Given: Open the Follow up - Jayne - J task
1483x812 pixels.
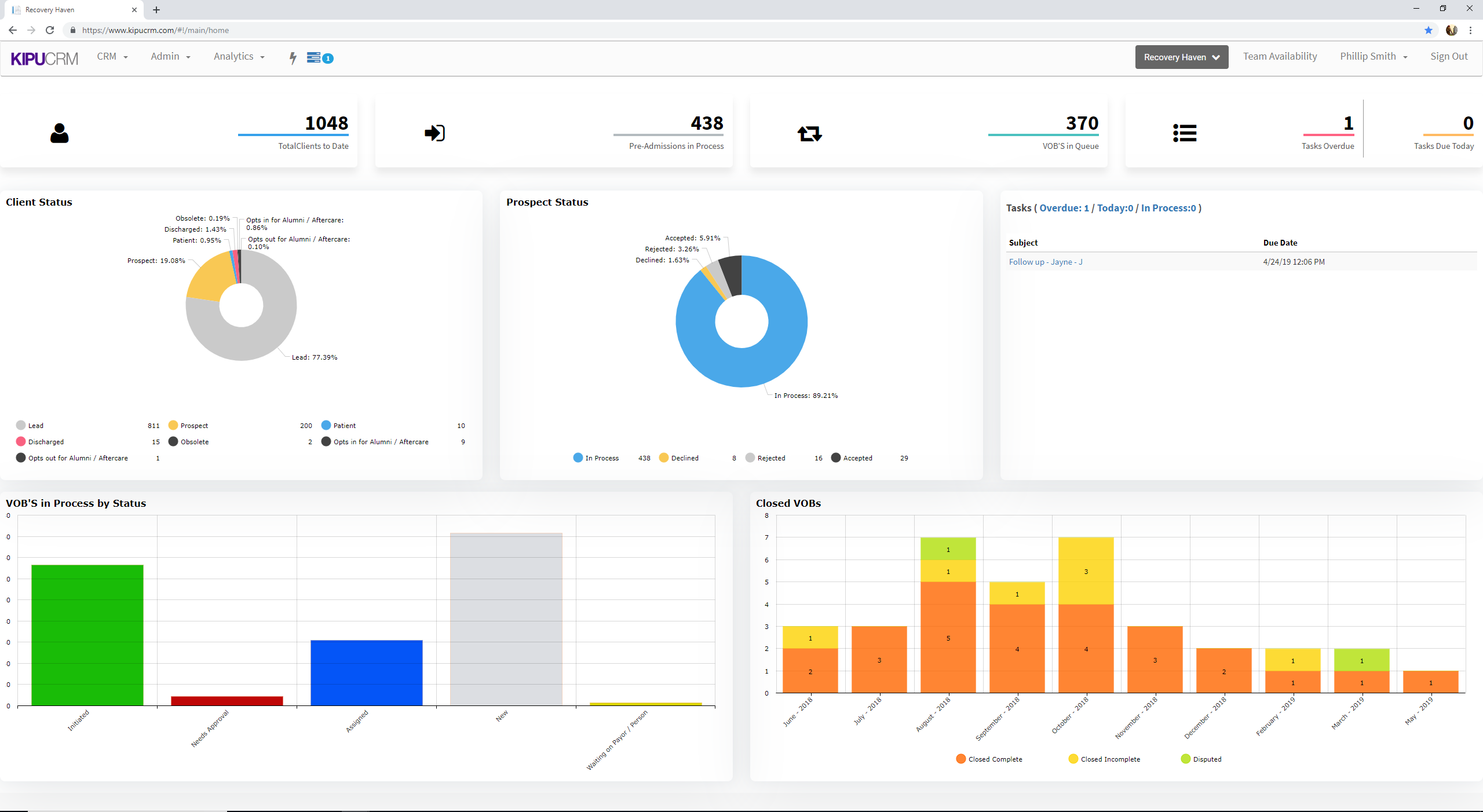Looking at the screenshot, I should click(x=1045, y=262).
